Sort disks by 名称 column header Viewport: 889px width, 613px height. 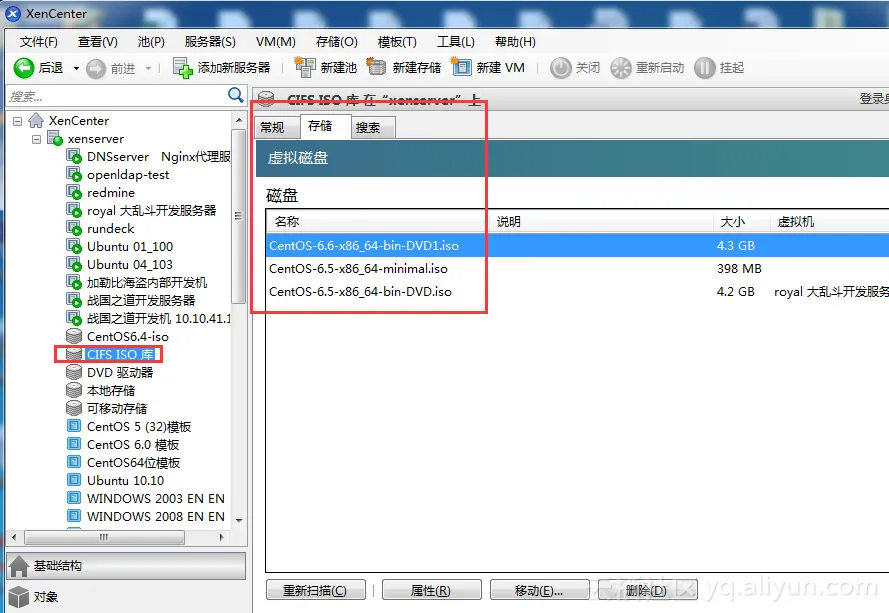[377, 222]
